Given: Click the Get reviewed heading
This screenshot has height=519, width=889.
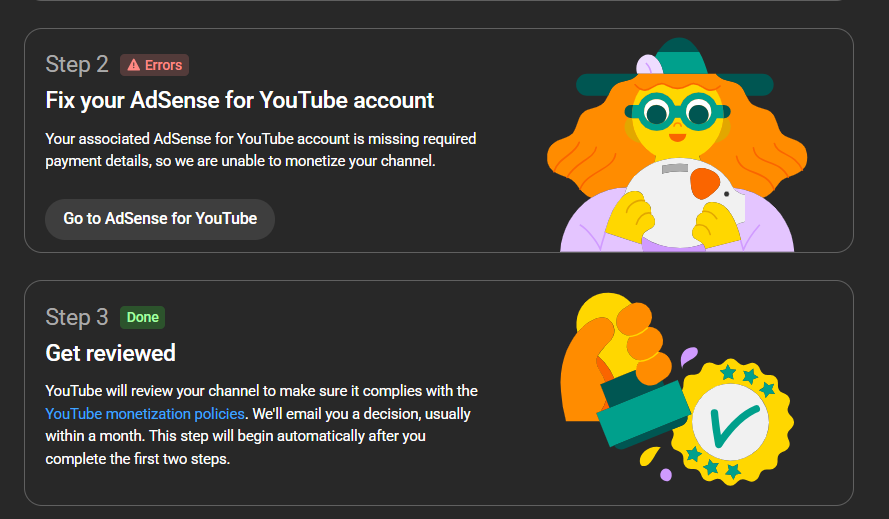Looking at the screenshot, I should (111, 353).
